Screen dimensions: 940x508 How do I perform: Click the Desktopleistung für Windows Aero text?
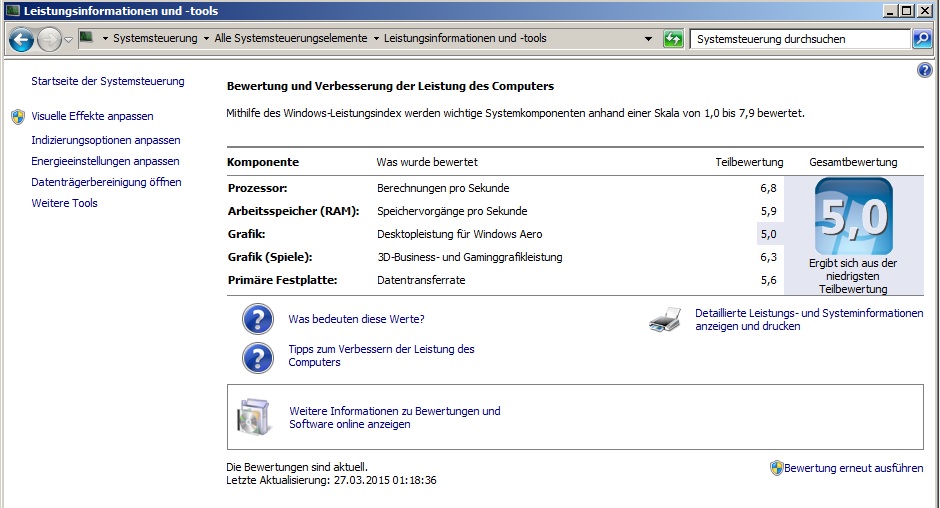coord(460,235)
